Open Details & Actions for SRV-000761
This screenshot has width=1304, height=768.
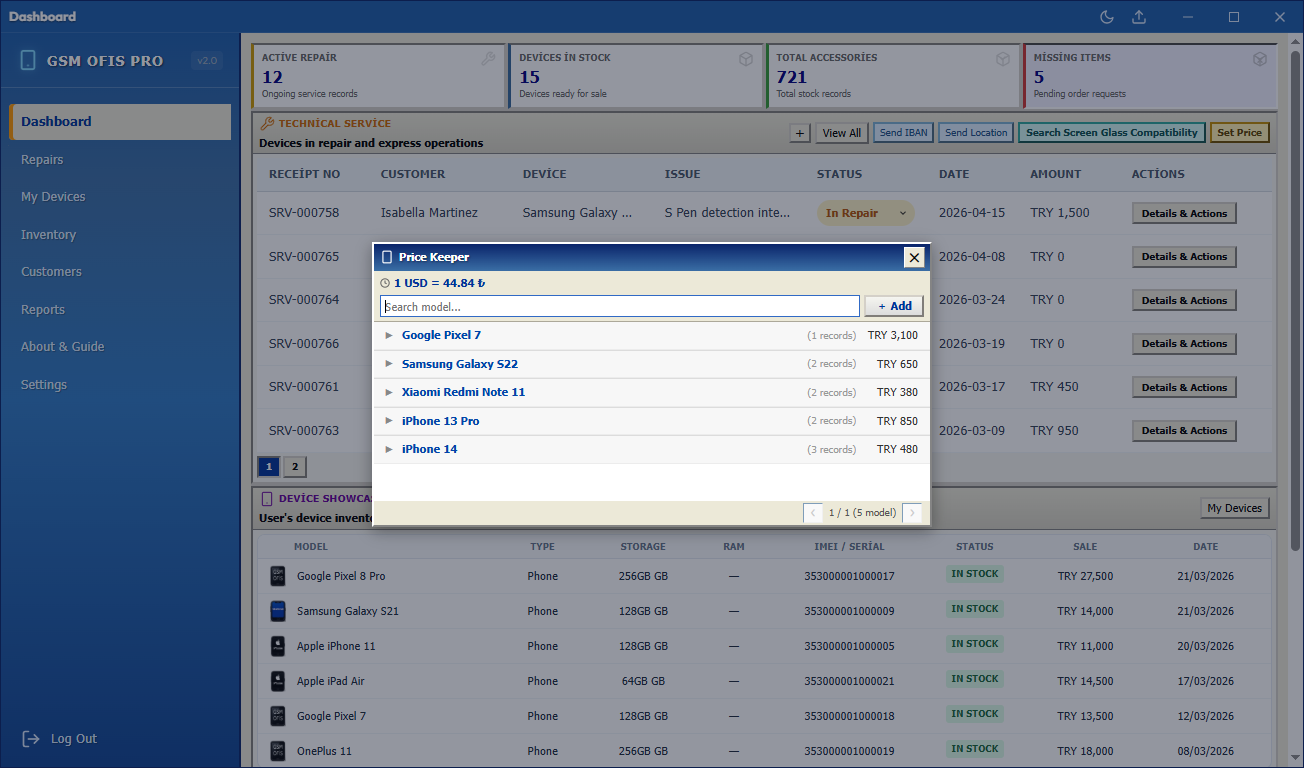[x=1184, y=387]
